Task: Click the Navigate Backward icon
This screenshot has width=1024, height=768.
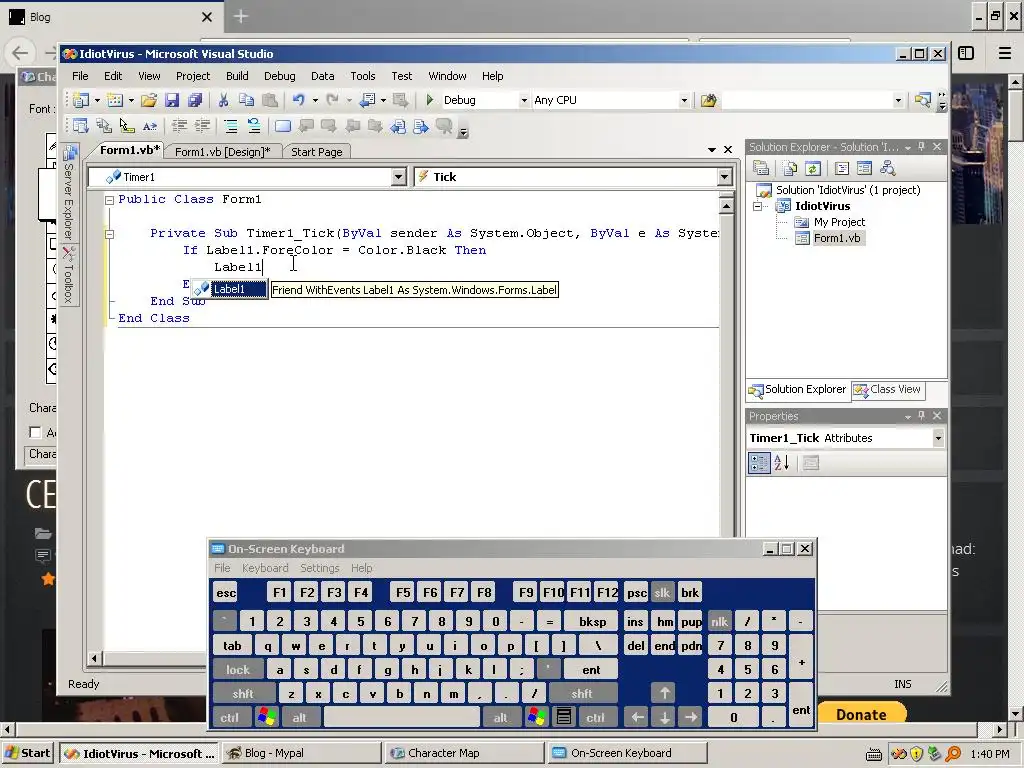Action: (368, 100)
